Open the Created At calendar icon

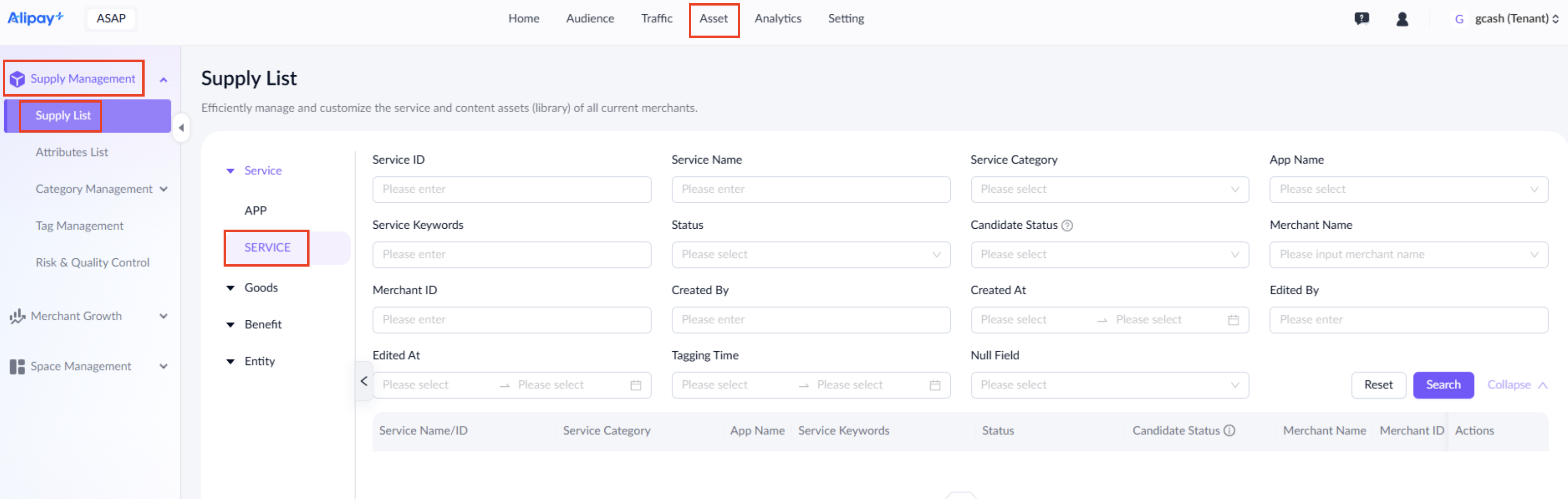click(1233, 320)
